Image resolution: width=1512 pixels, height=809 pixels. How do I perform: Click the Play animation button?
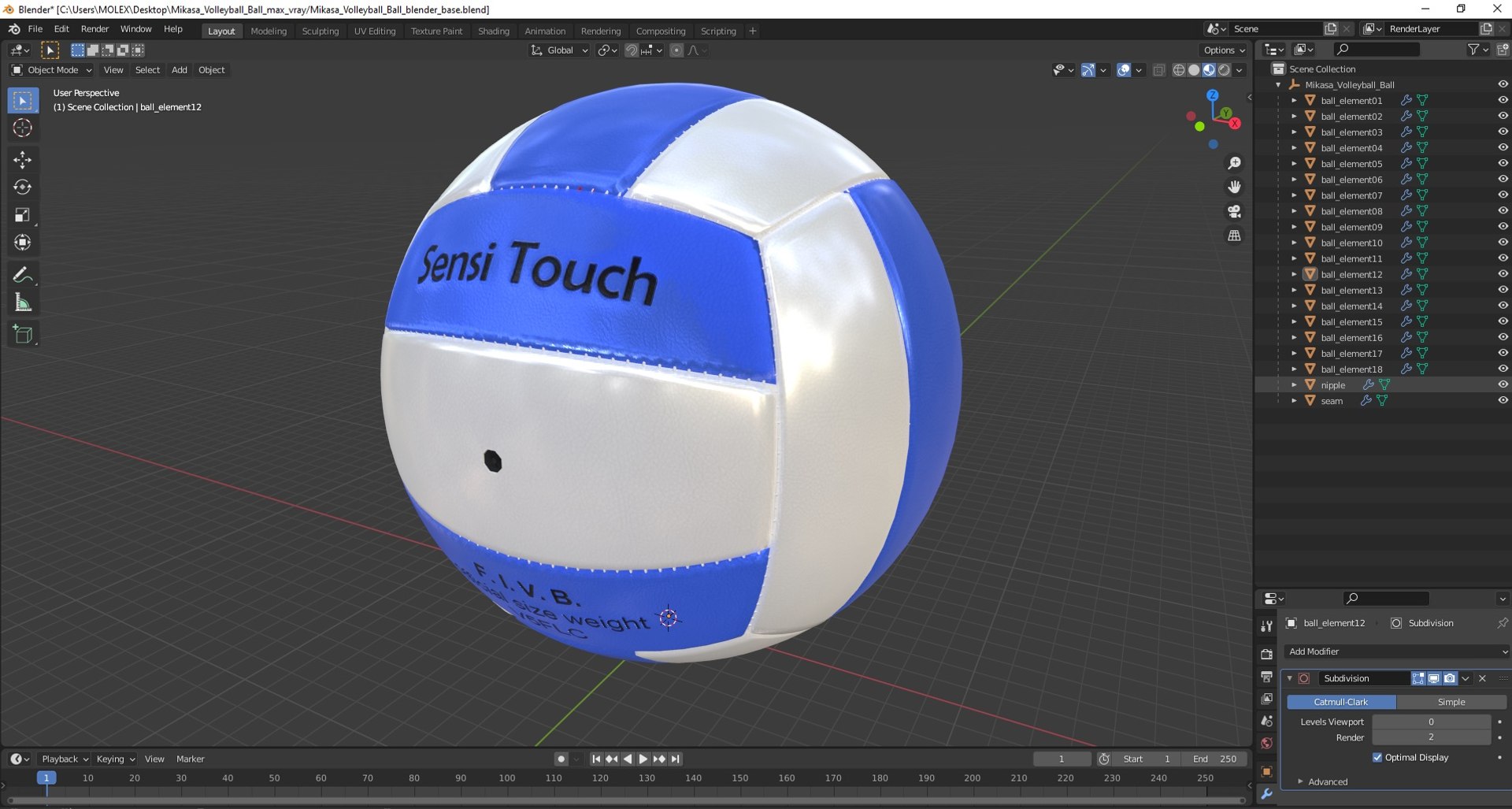tap(643, 759)
